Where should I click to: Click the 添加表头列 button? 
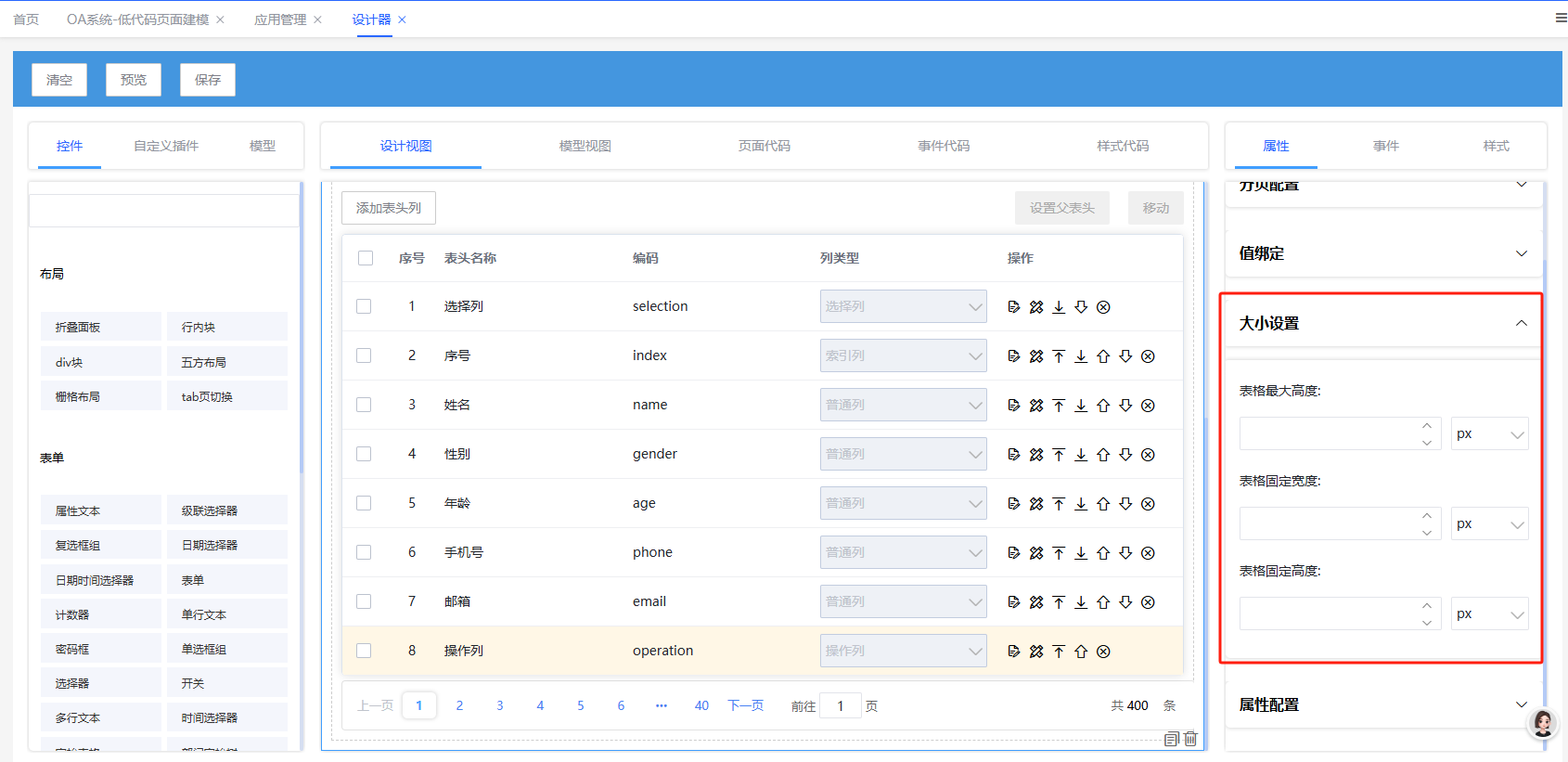389,208
